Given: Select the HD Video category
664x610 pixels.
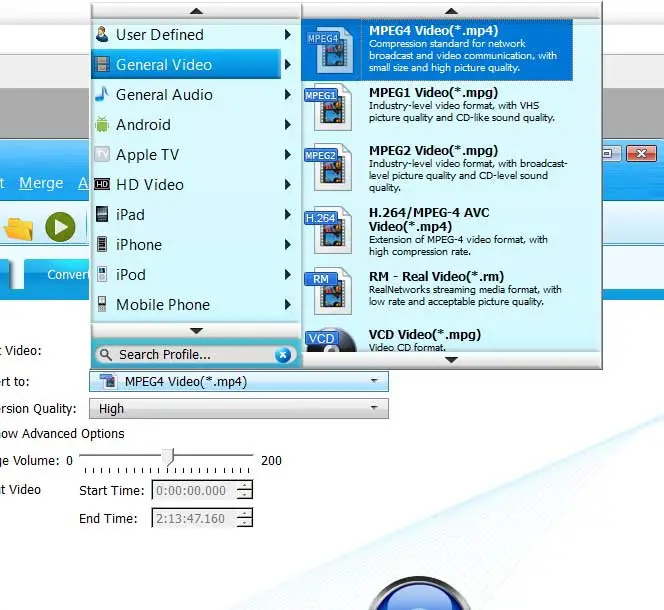Looking at the screenshot, I should (x=196, y=185).
